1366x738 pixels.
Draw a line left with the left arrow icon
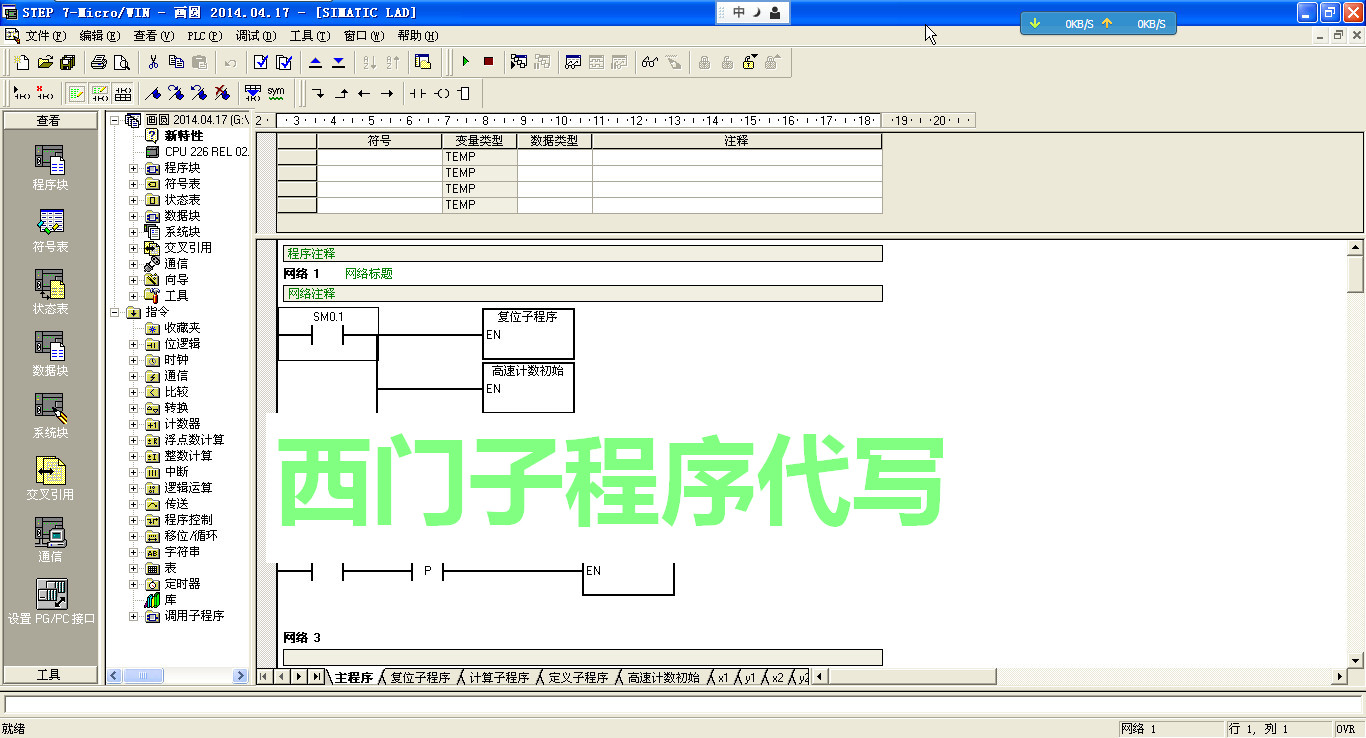point(364,94)
